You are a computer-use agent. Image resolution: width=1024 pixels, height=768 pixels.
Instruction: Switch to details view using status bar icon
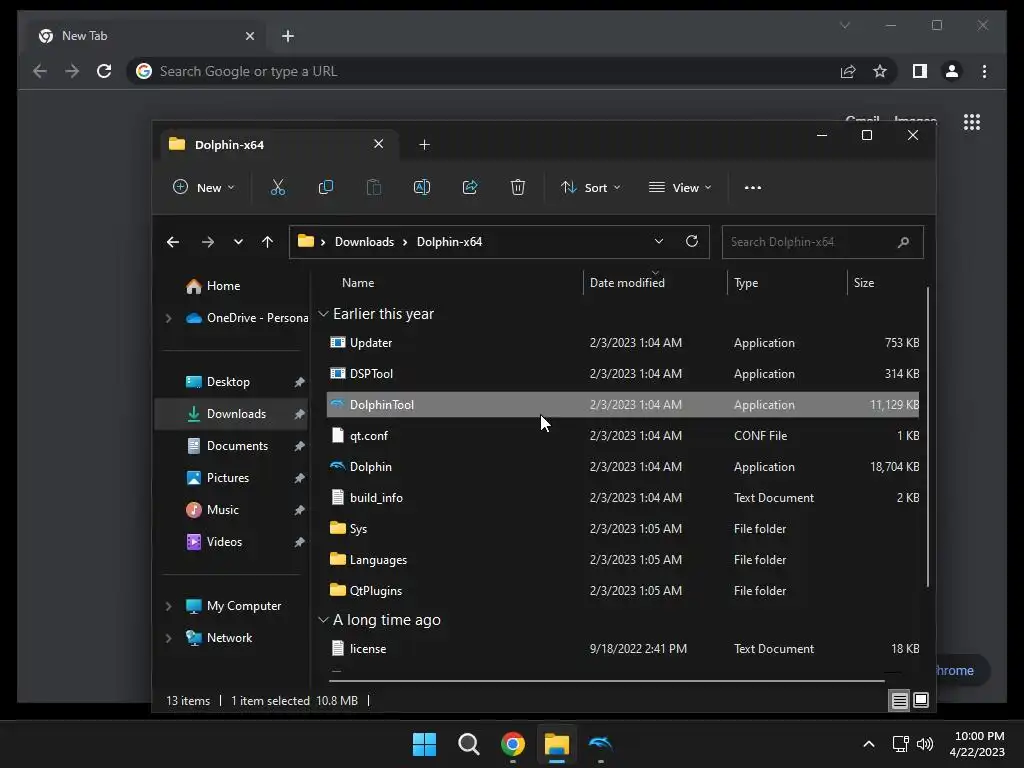899,701
